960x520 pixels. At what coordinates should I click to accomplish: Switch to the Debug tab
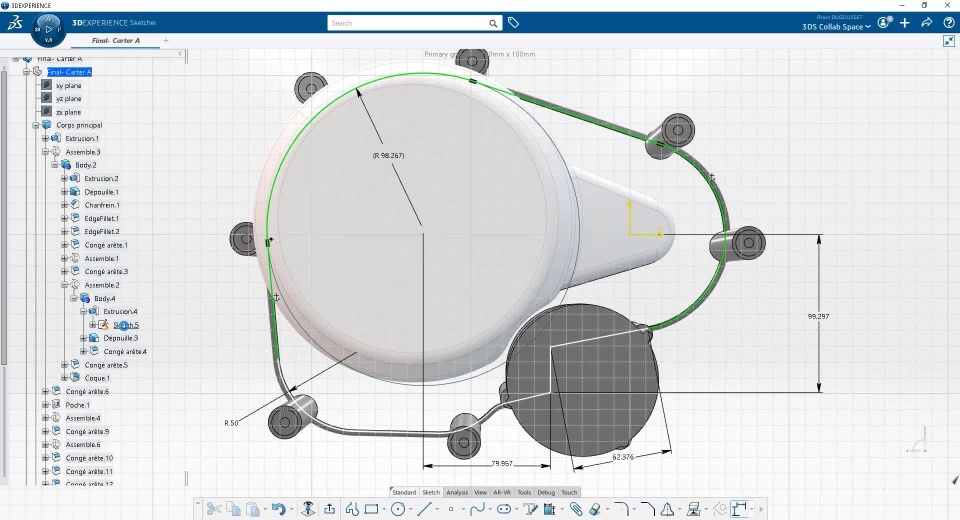click(546, 492)
